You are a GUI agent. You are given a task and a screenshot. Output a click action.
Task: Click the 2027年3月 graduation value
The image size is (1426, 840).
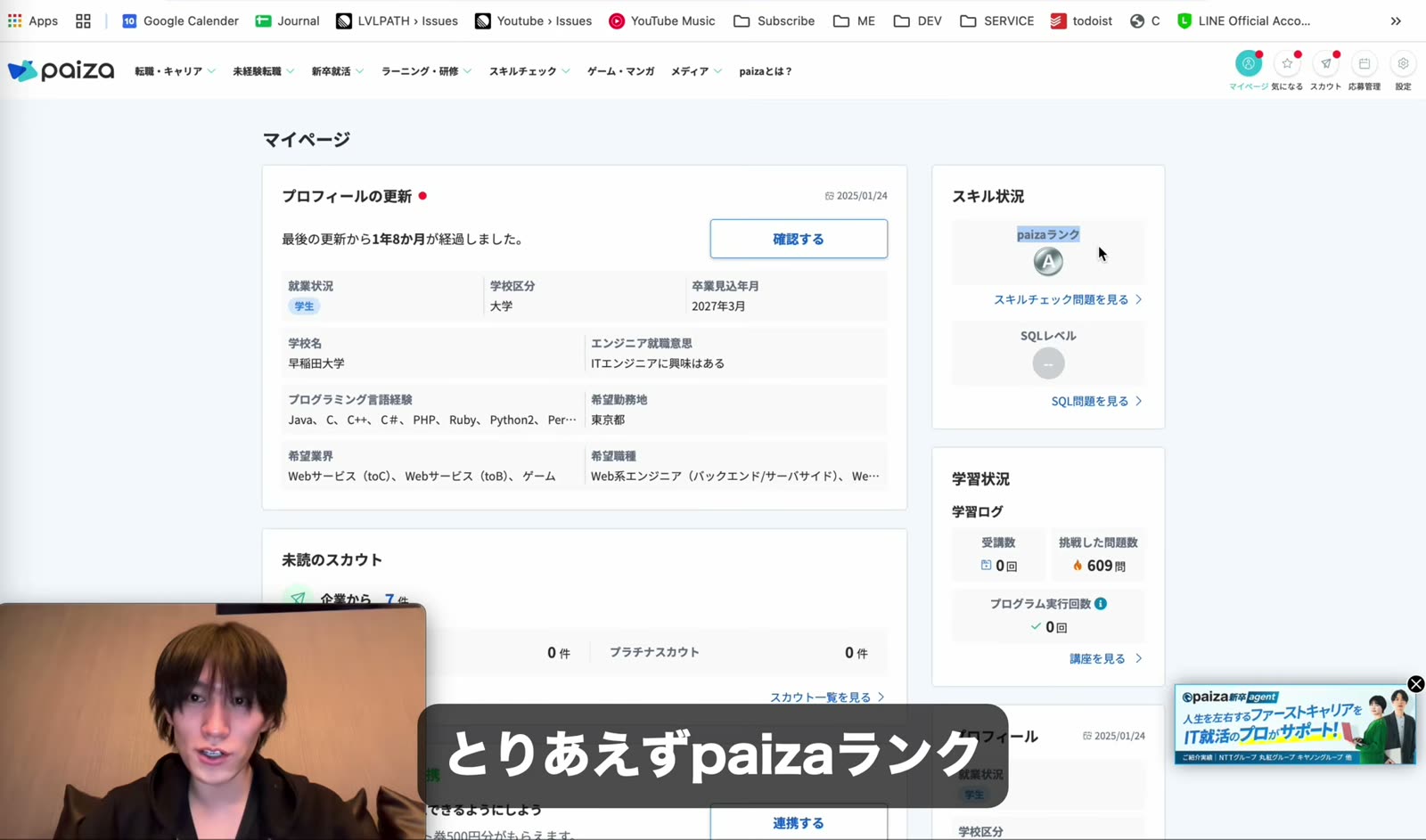718,306
